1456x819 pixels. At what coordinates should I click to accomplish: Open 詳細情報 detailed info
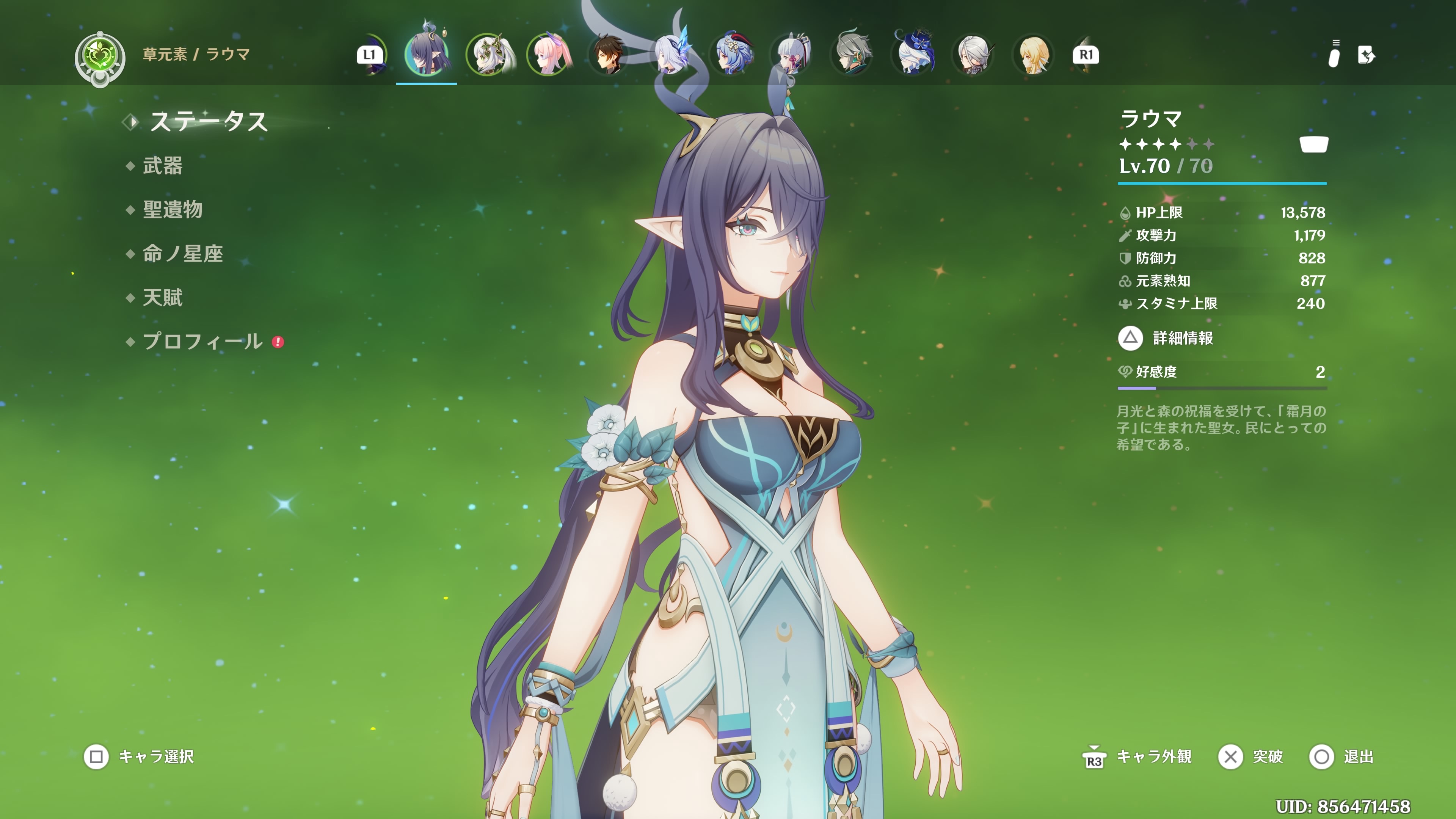click(1183, 338)
